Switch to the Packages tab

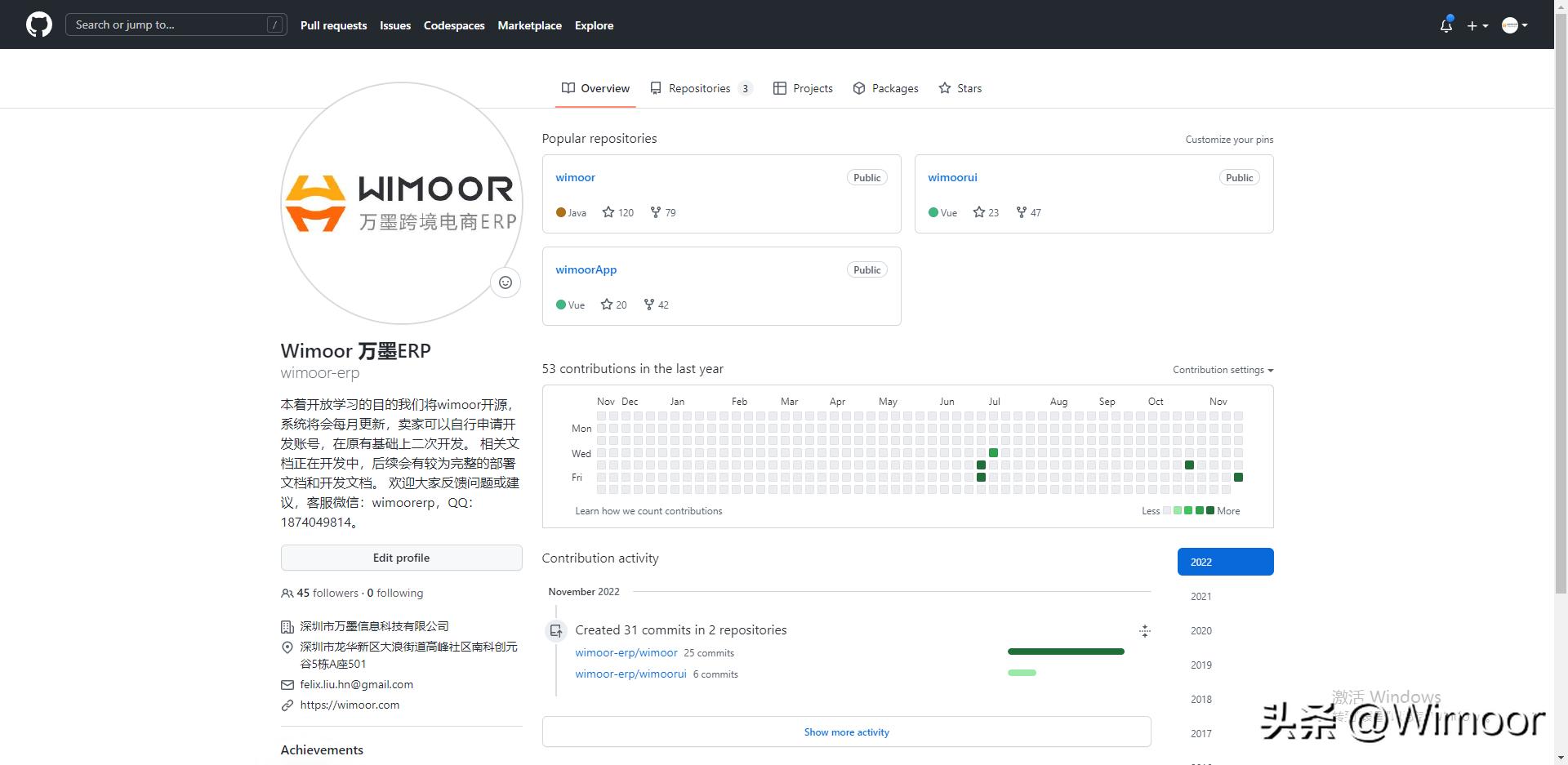(x=885, y=88)
